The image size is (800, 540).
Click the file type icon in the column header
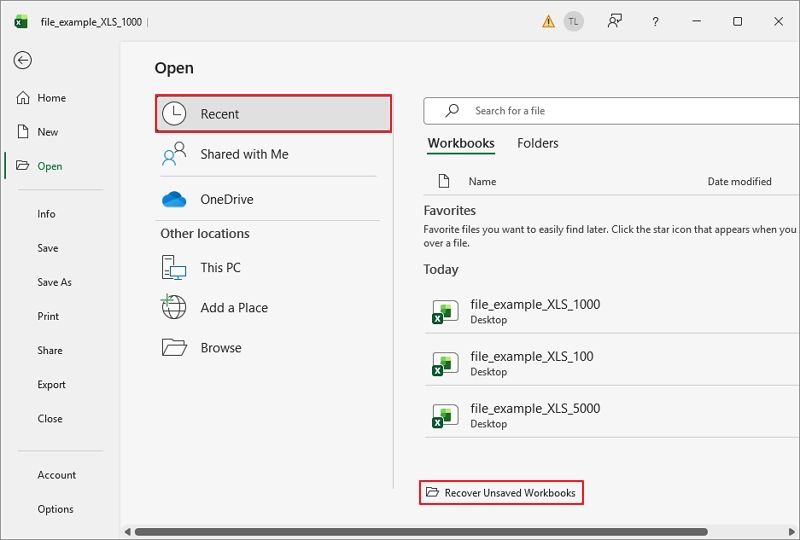(444, 181)
